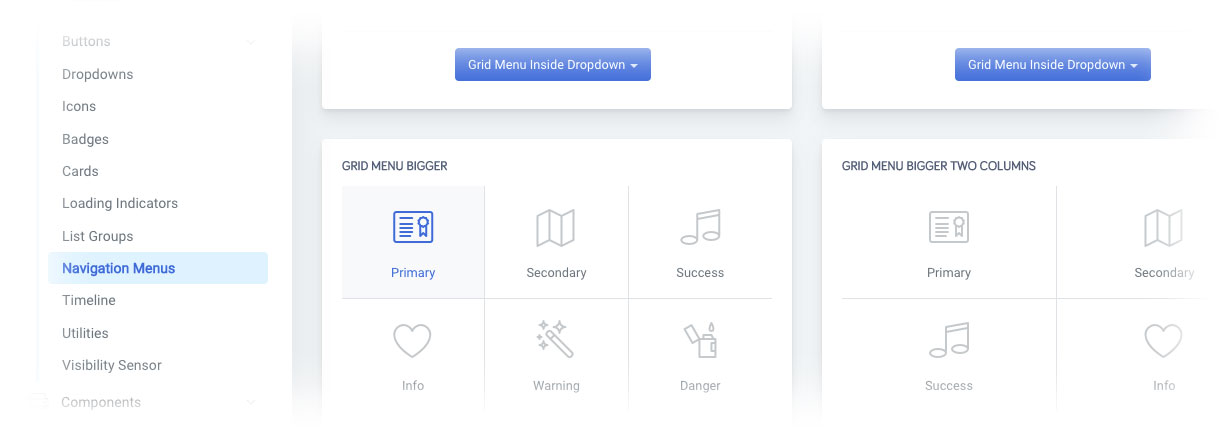
Task: Select the Info heart icon in Grid Menu Bigger
Action: pos(412,341)
